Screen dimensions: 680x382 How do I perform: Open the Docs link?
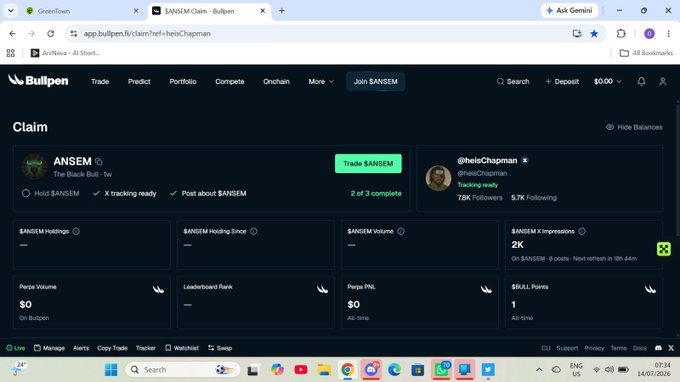[640, 348]
